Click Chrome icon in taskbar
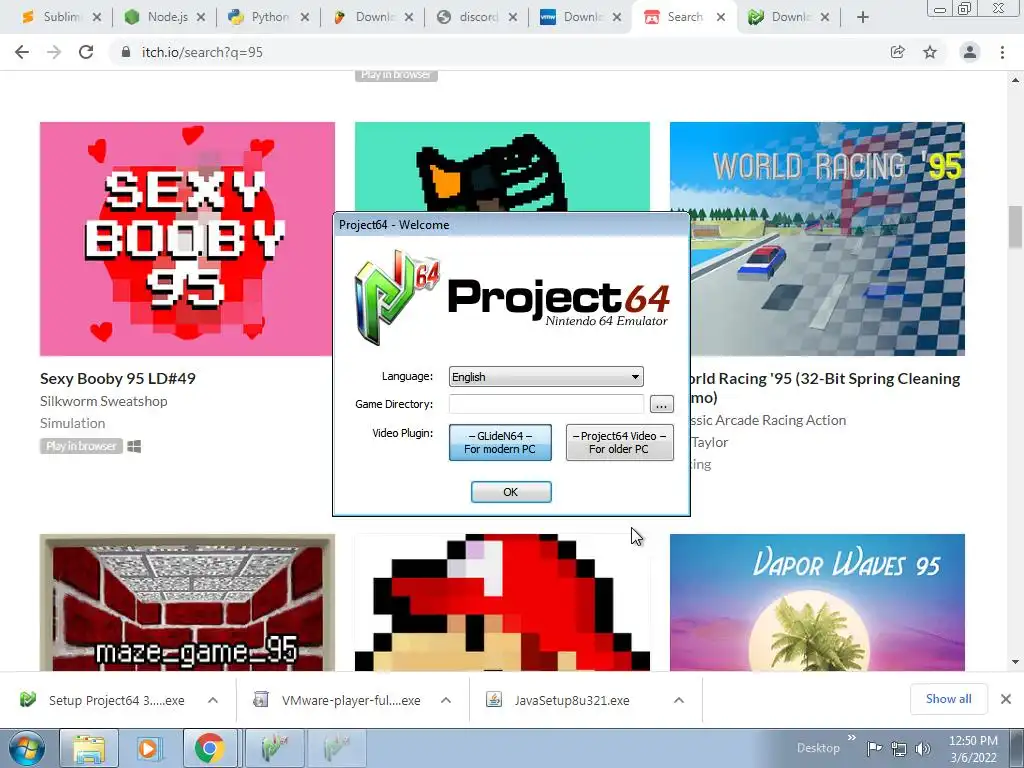 pyautogui.click(x=209, y=748)
